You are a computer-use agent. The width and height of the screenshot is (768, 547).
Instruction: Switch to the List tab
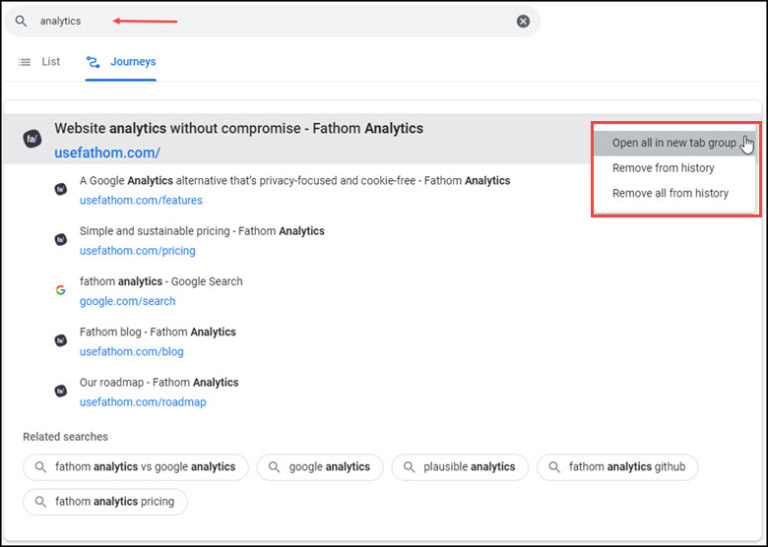pyautogui.click(x=39, y=62)
